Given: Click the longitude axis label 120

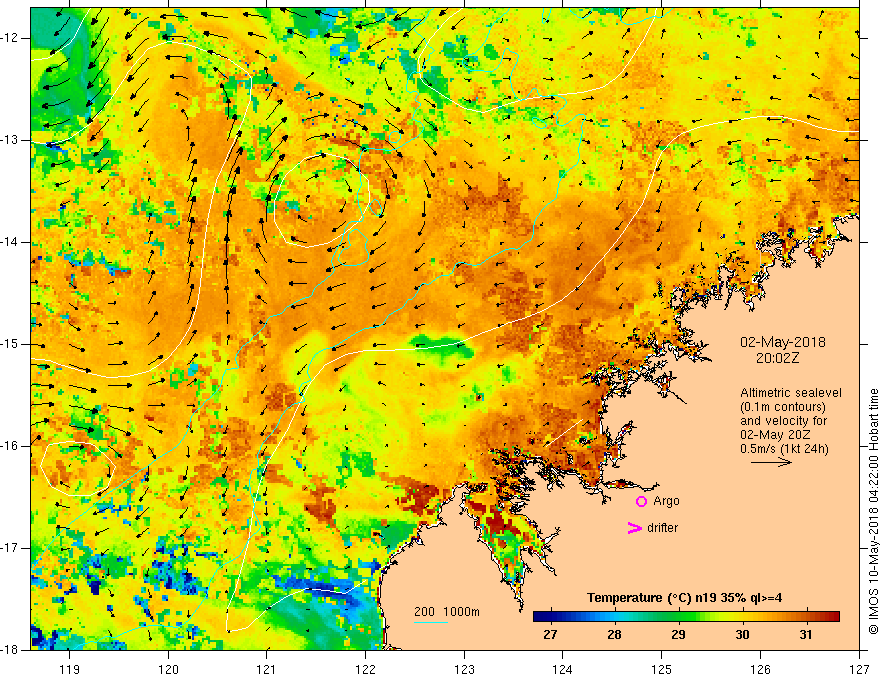Looking at the screenshot, I should [168, 669].
